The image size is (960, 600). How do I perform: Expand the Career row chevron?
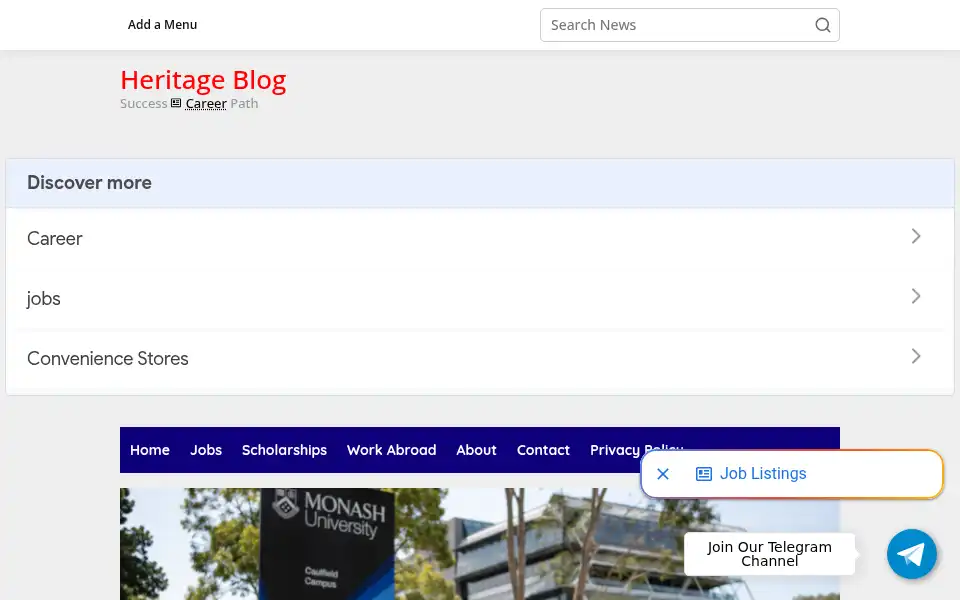916,236
